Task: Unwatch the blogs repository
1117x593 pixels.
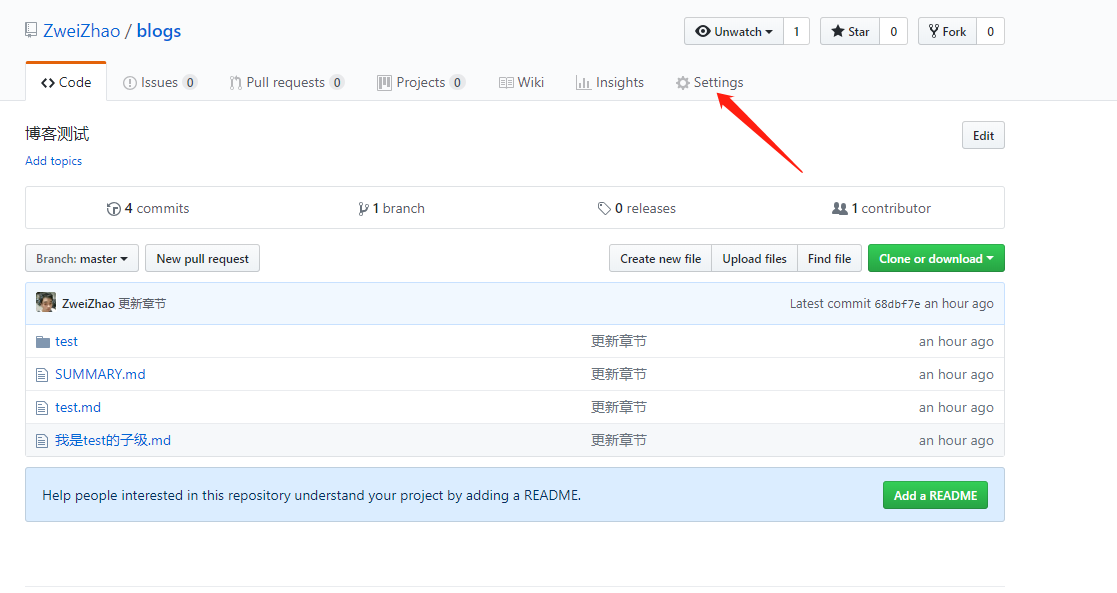Action: (x=729, y=31)
